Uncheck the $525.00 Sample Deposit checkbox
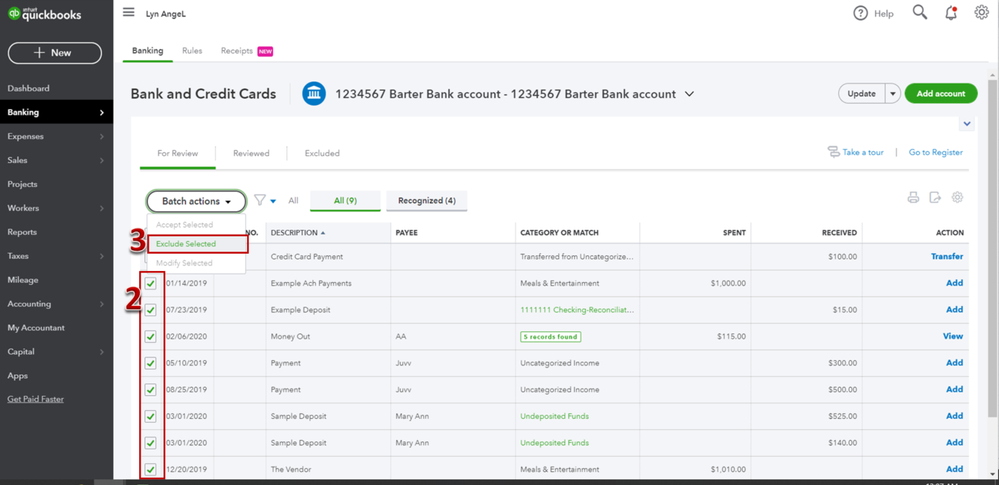Screen dimensions: 999x485 click(151, 416)
